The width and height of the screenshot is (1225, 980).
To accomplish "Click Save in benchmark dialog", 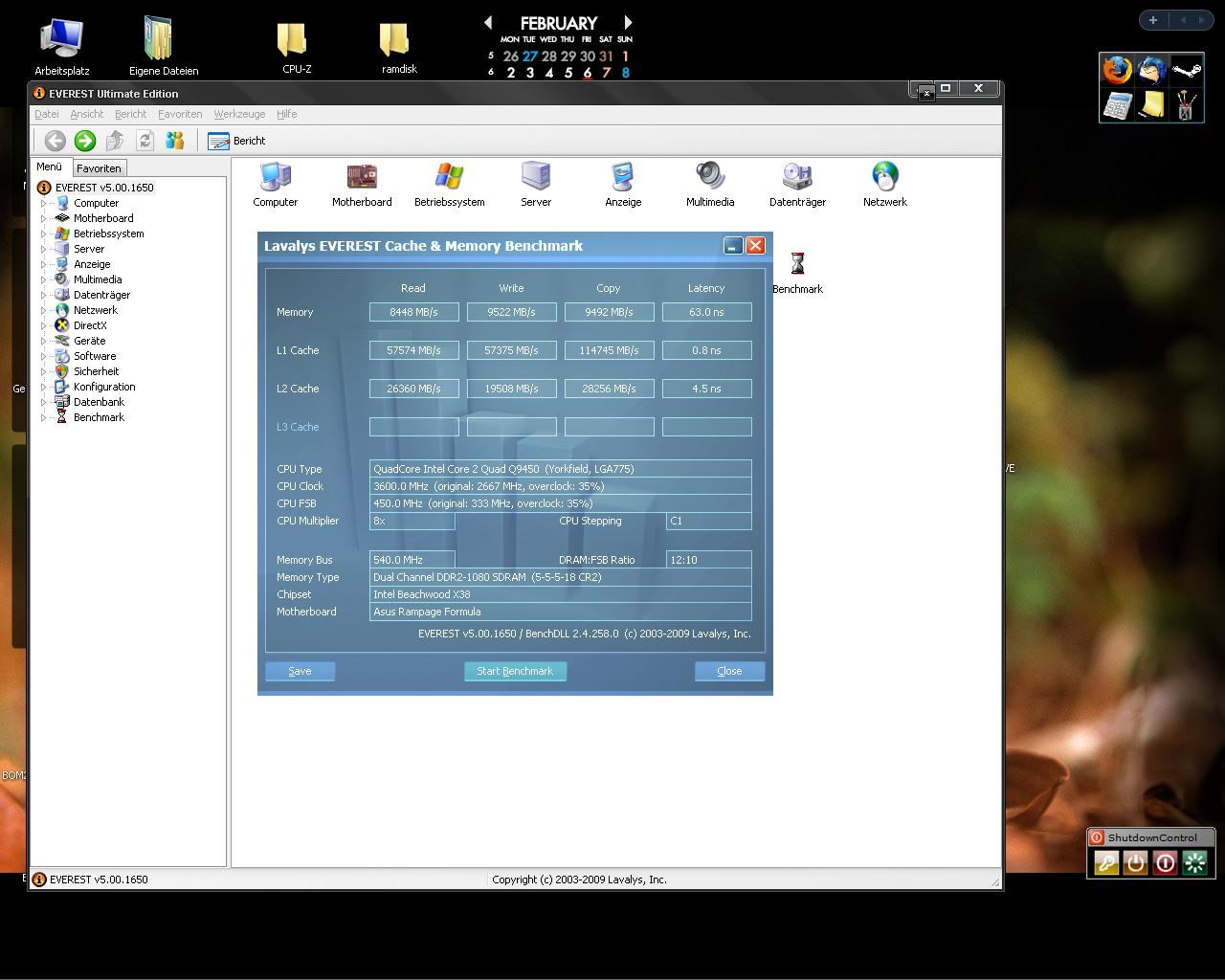I will pos(300,671).
